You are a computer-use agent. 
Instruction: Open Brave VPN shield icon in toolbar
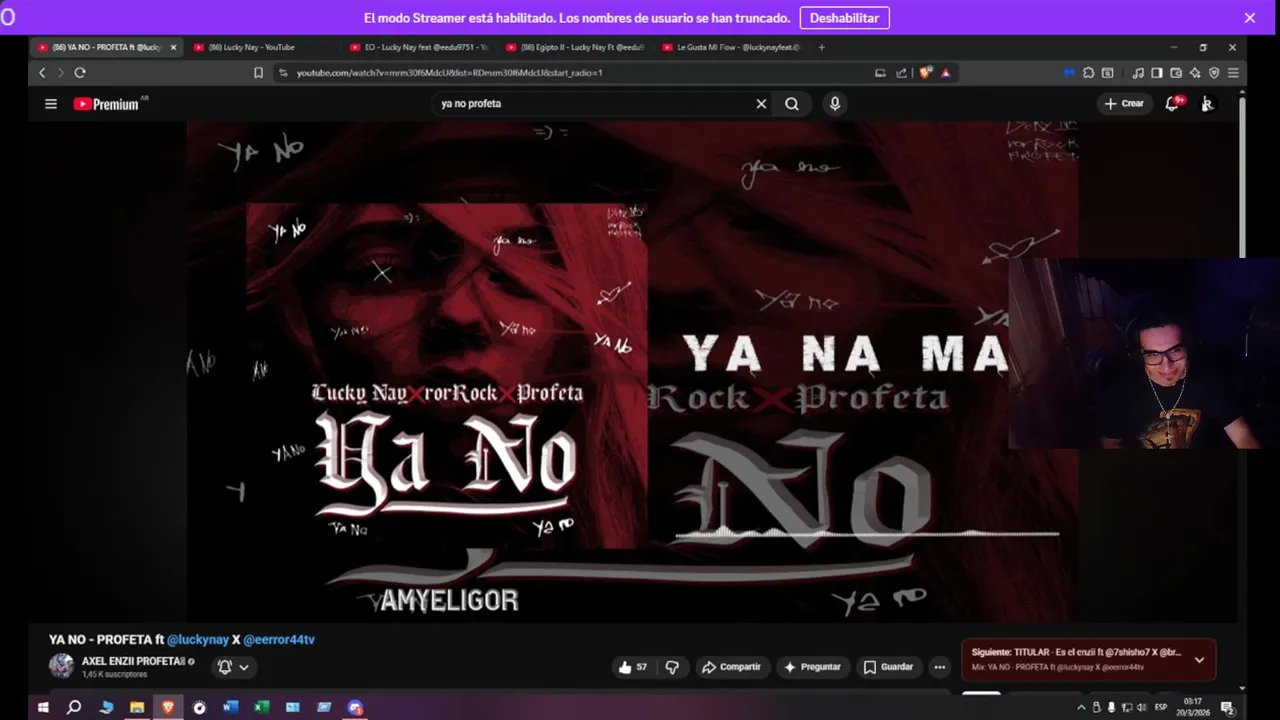pos(1214,72)
